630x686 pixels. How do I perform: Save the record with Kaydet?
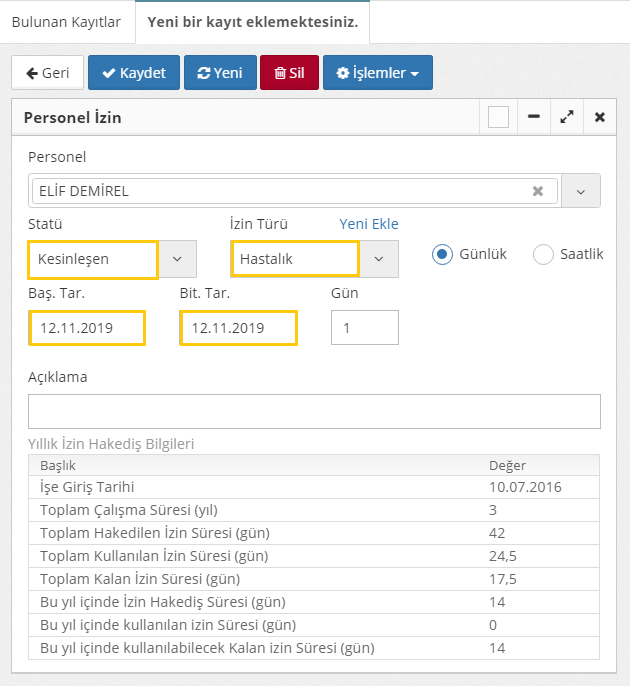133,73
